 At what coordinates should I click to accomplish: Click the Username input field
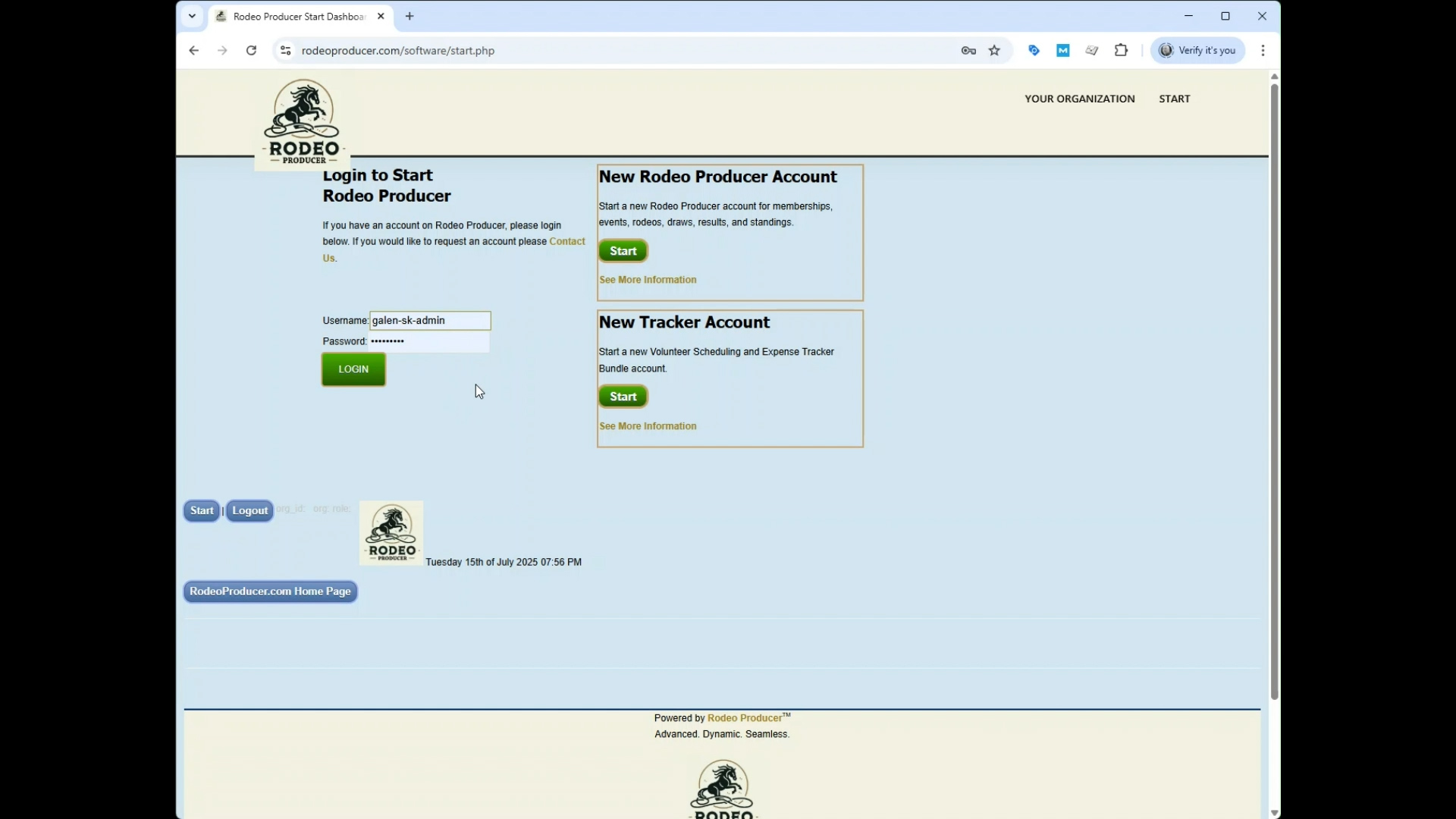coord(430,321)
